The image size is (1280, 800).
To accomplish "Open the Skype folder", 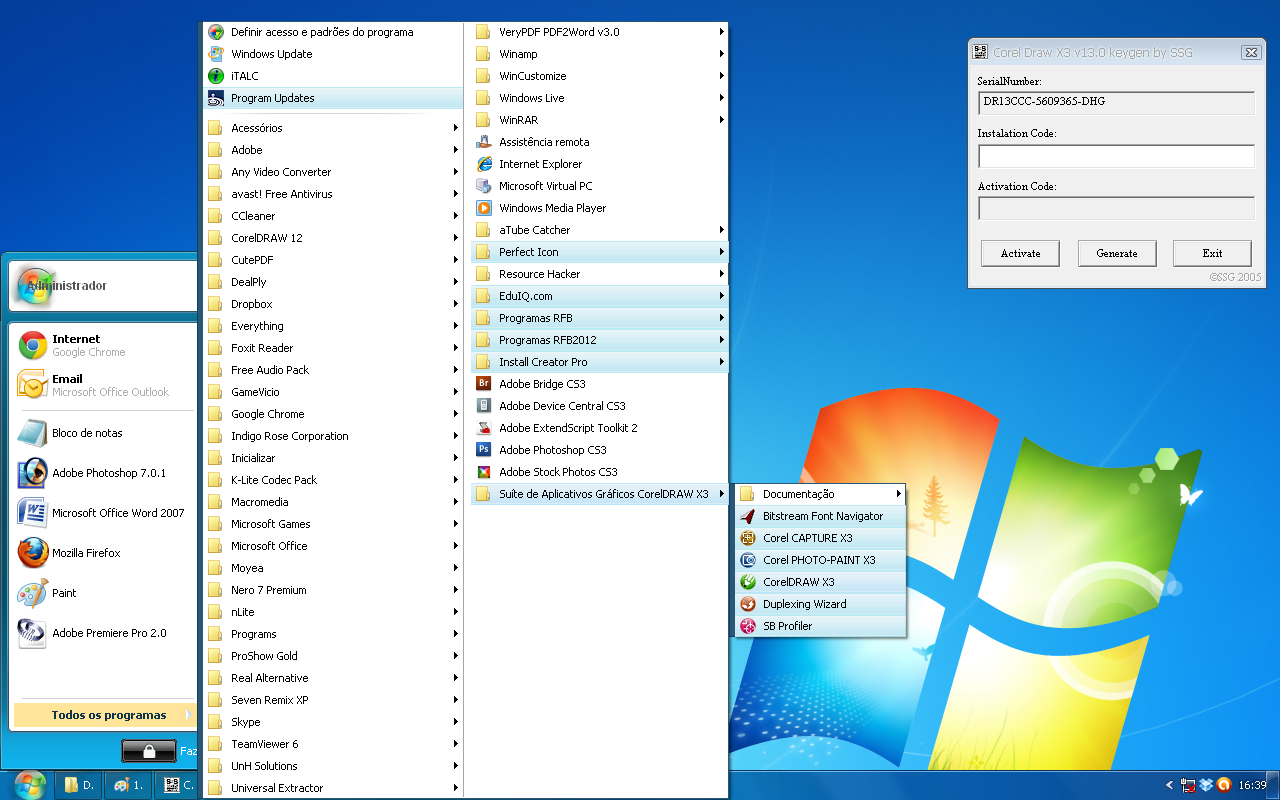I will [333, 722].
